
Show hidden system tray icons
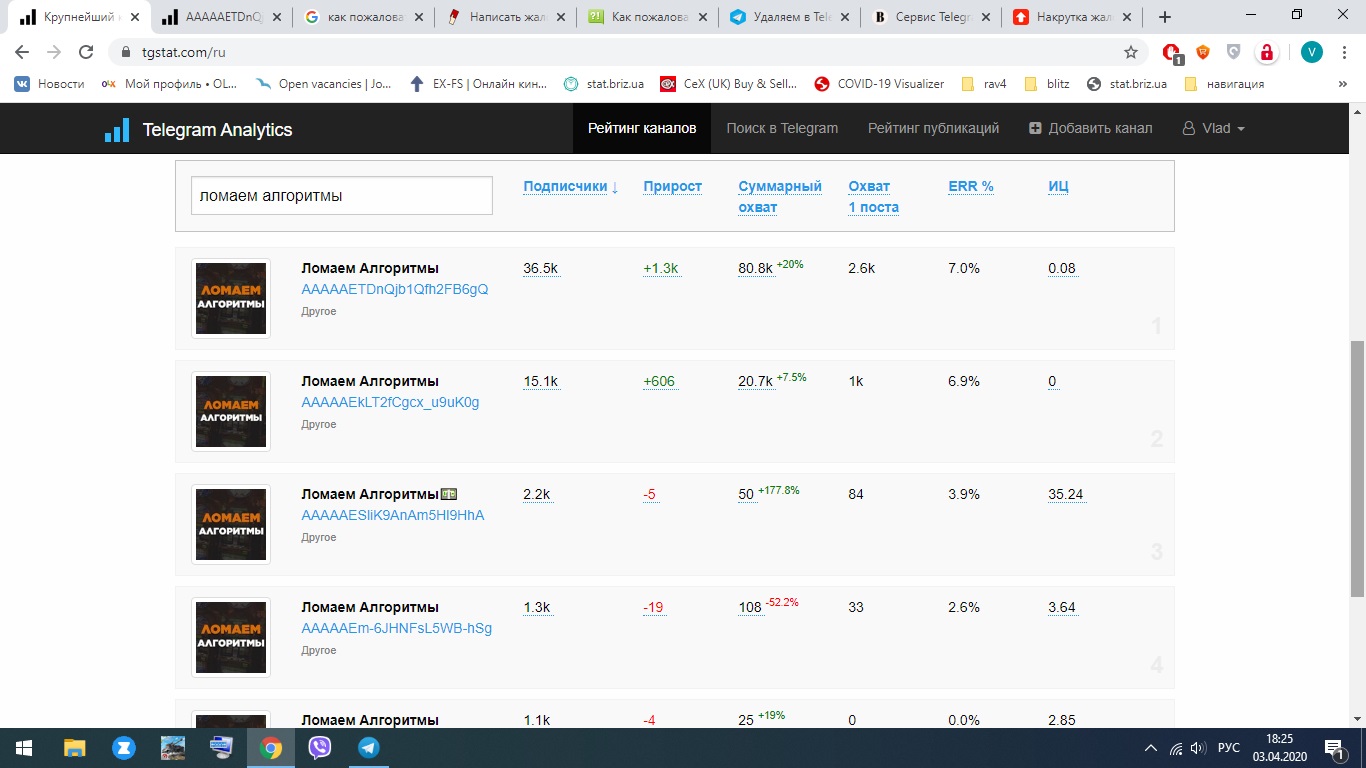[x=1151, y=748]
